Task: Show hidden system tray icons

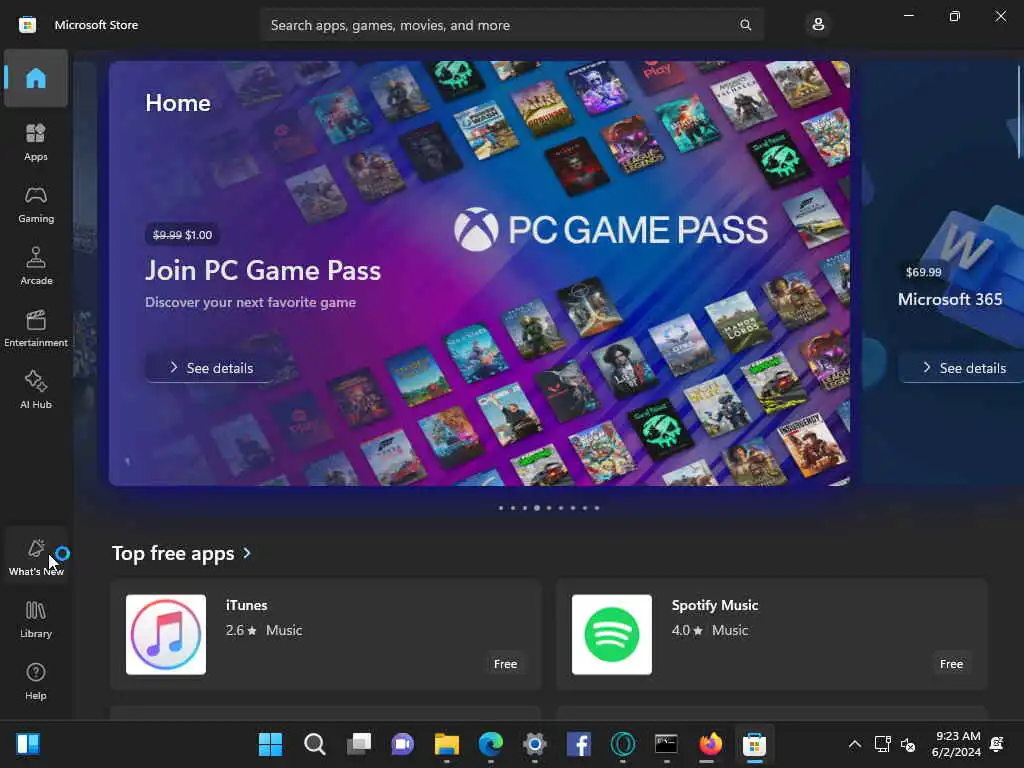Action: pos(854,744)
